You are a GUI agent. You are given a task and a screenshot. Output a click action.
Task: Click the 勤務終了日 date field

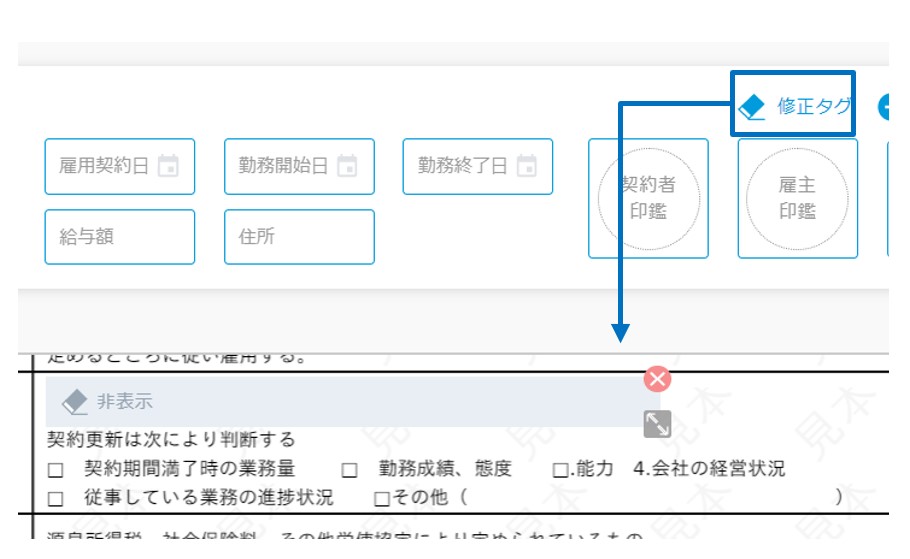[478, 166]
